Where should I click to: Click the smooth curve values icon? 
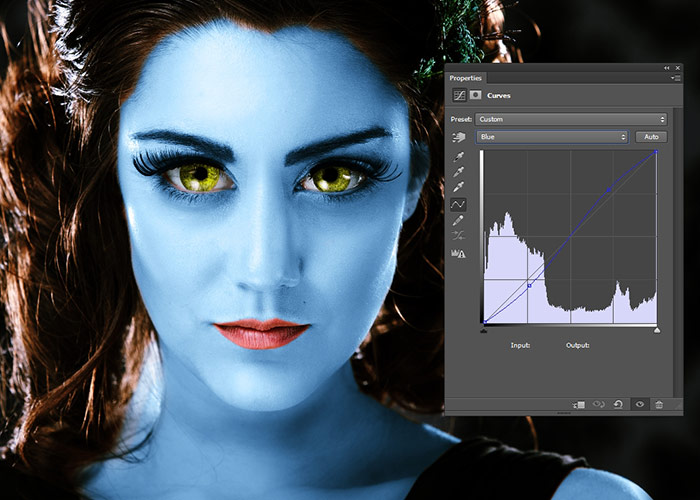point(459,236)
